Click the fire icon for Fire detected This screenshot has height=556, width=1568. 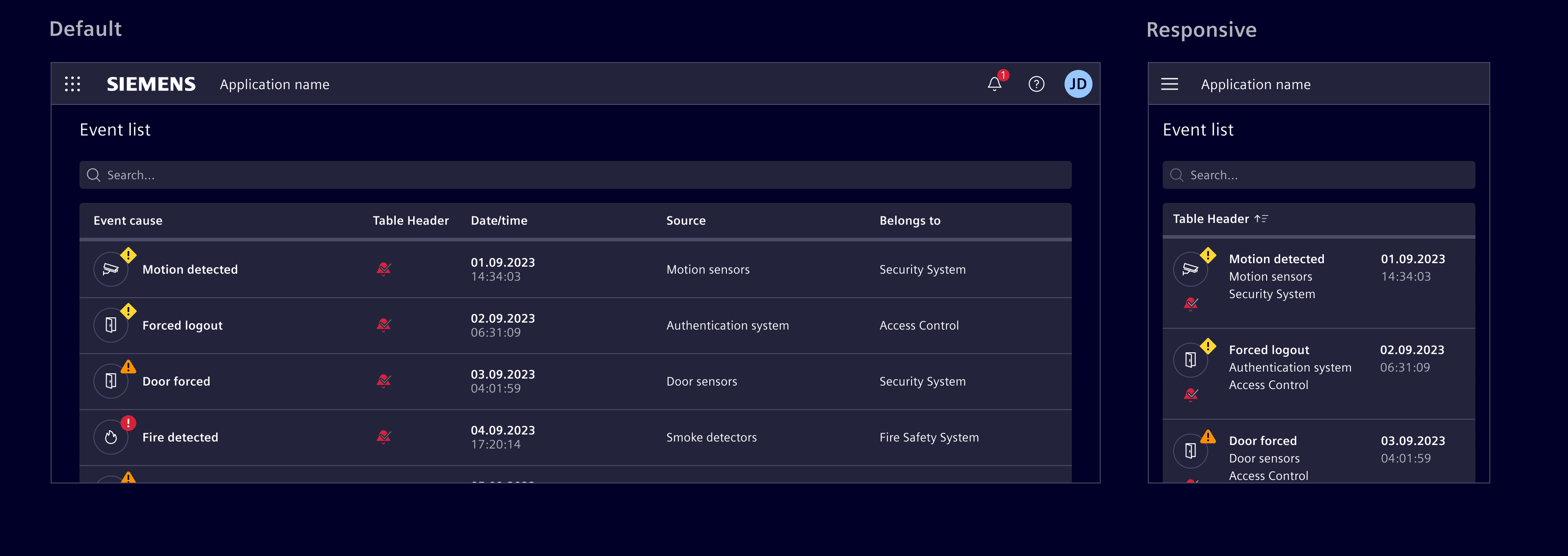pos(111,437)
